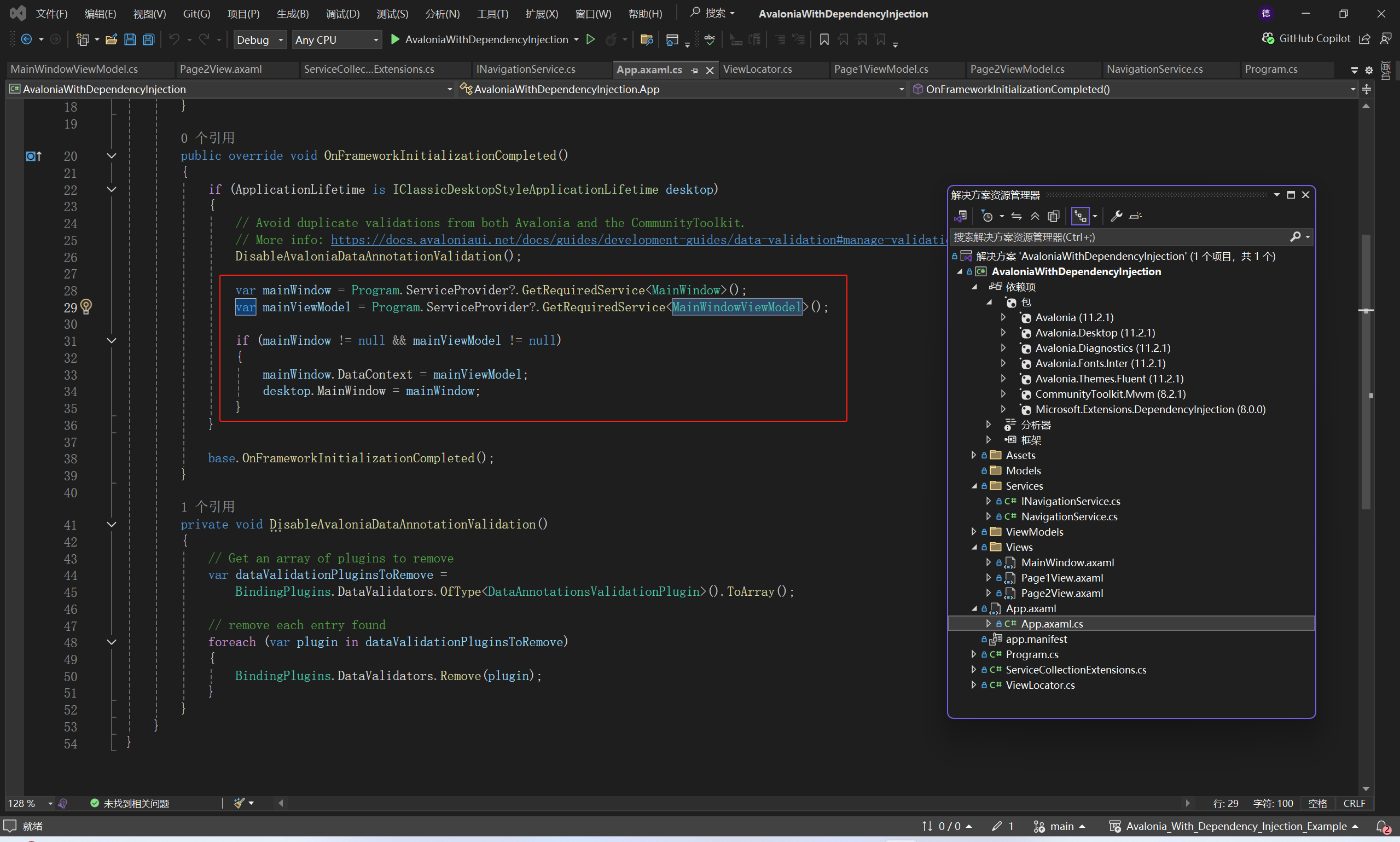Click the pending changes filter clock icon
1400x842 pixels.
[987, 216]
